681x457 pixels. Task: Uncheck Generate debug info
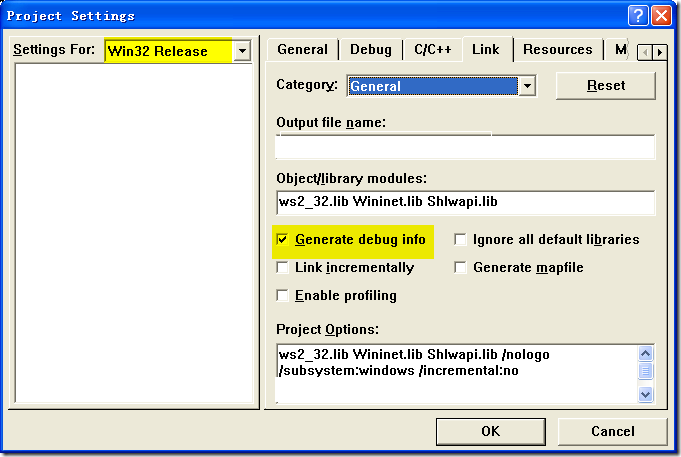[282, 240]
